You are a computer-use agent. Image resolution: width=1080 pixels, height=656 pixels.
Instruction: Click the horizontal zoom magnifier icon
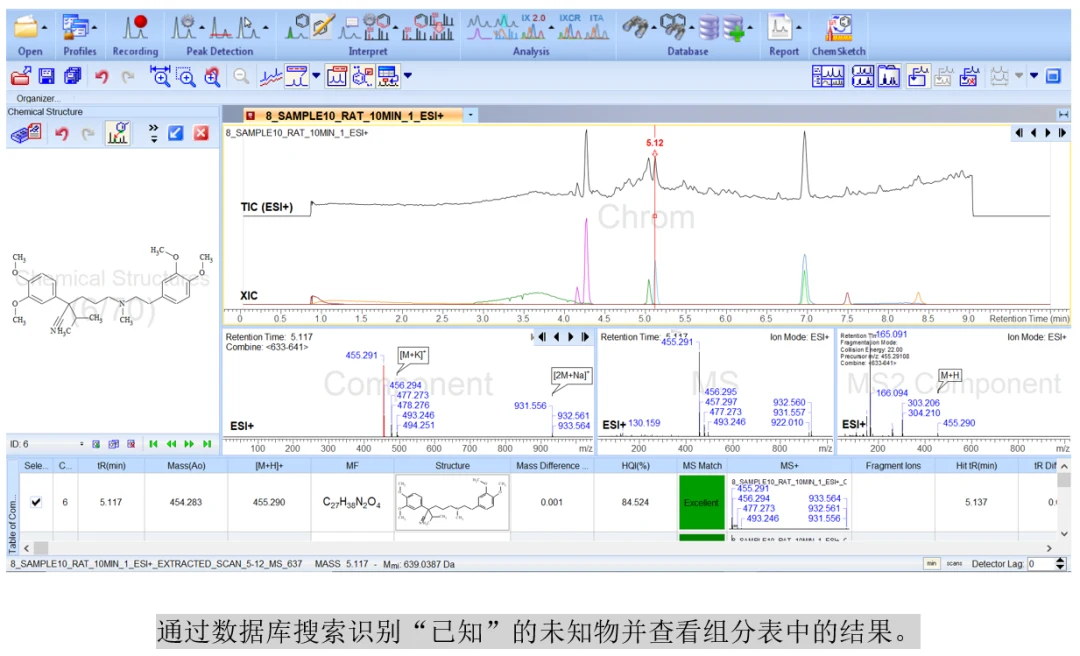pyautogui.click(x=160, y=76)
